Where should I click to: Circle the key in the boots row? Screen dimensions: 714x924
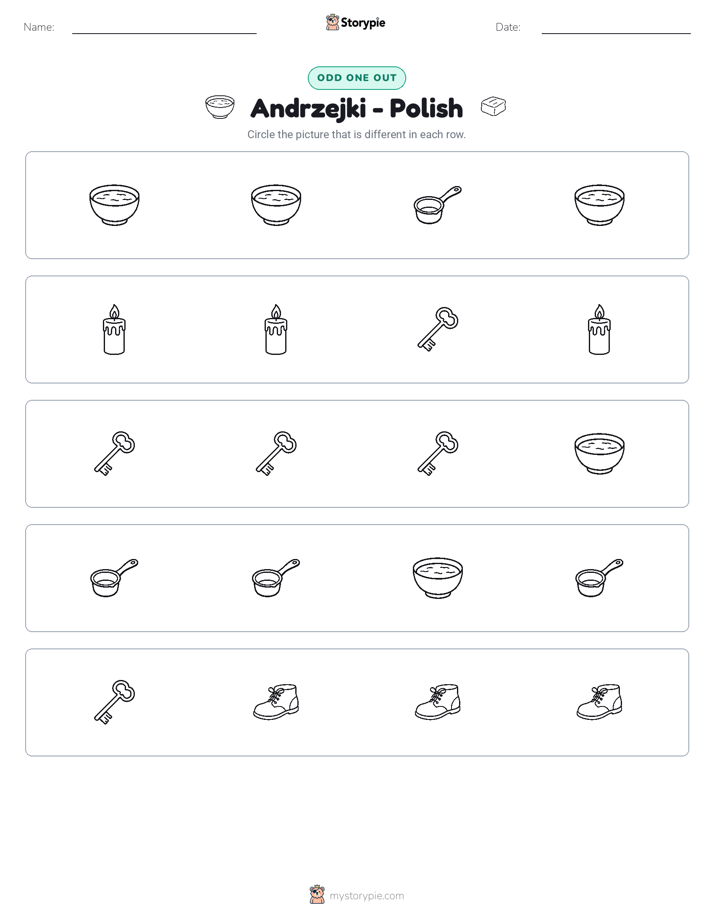coord(114,702)
